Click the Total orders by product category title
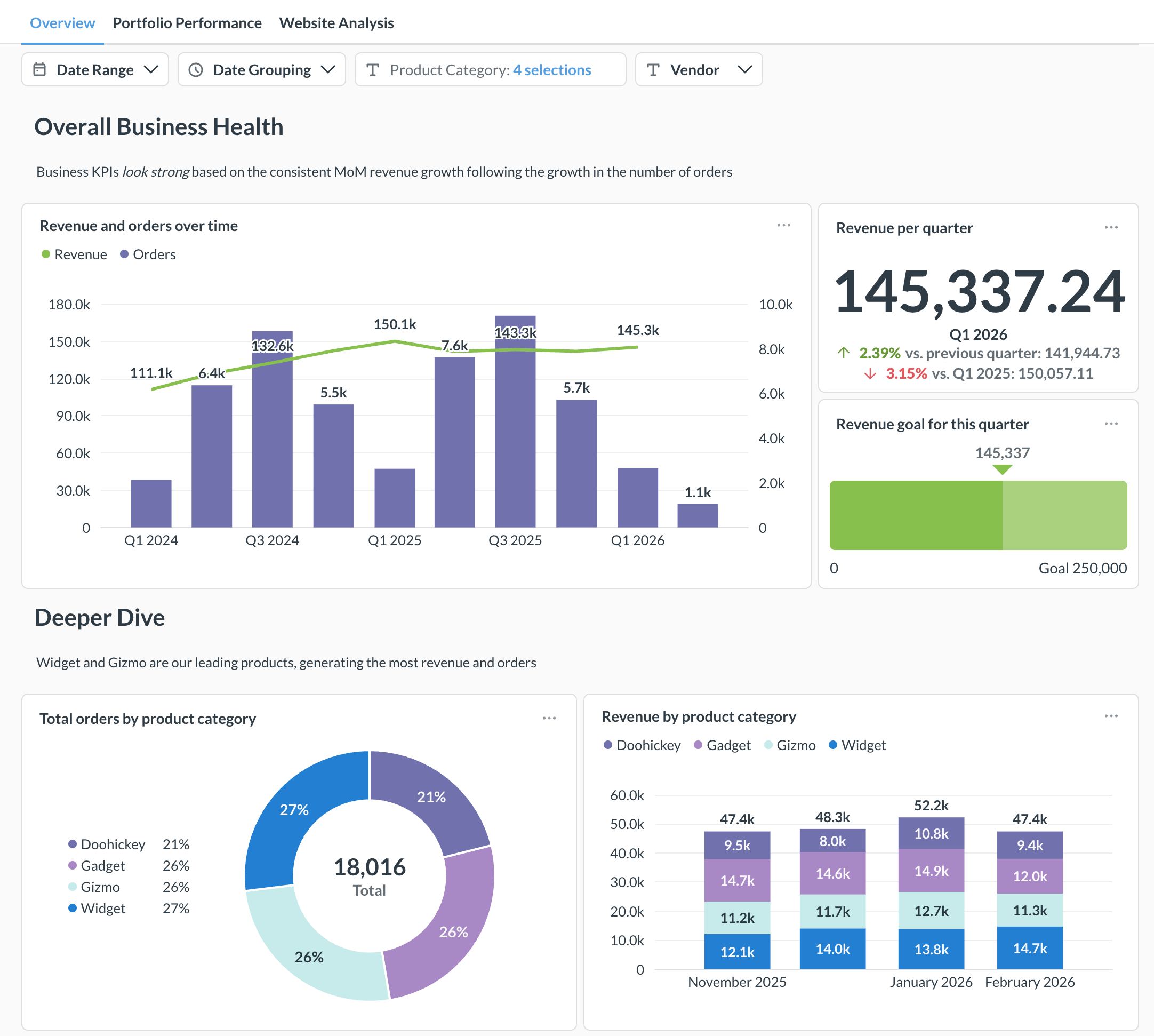 pos(148,719)
